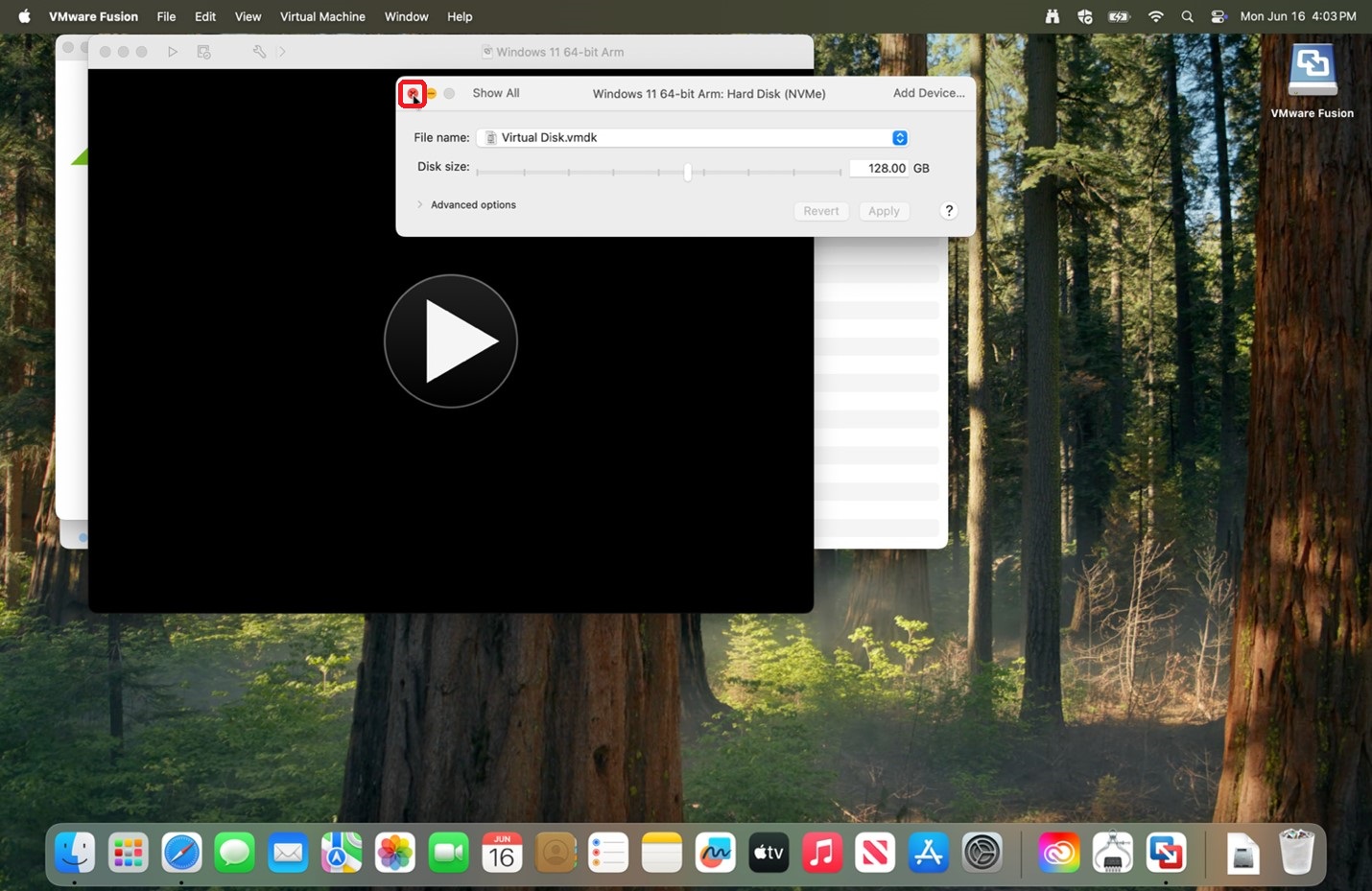Open the disk image file in Dock
1372x891 pixels.
click(x=1242, y=852)
